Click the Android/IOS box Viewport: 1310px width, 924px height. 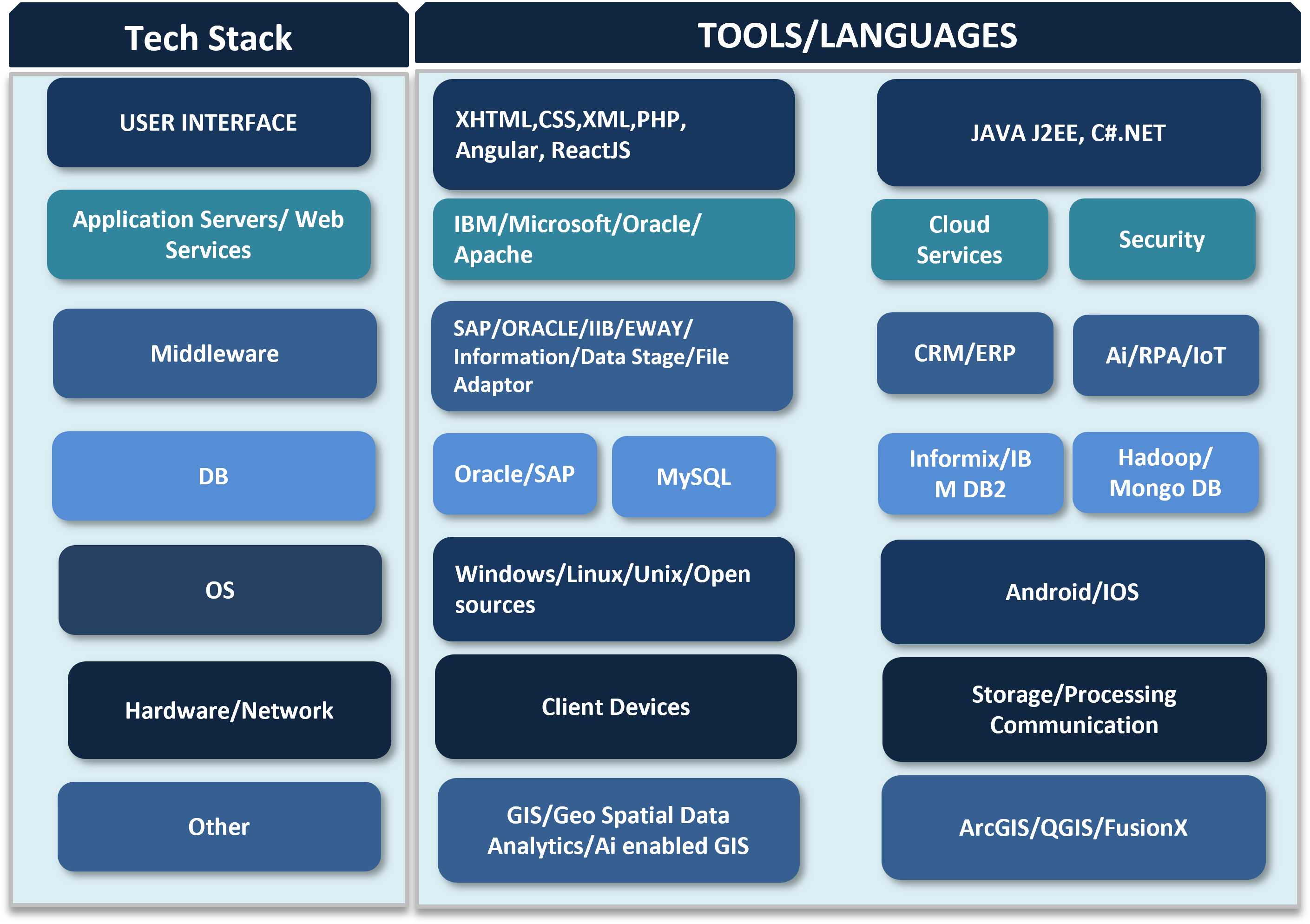tap(1072, 592)
